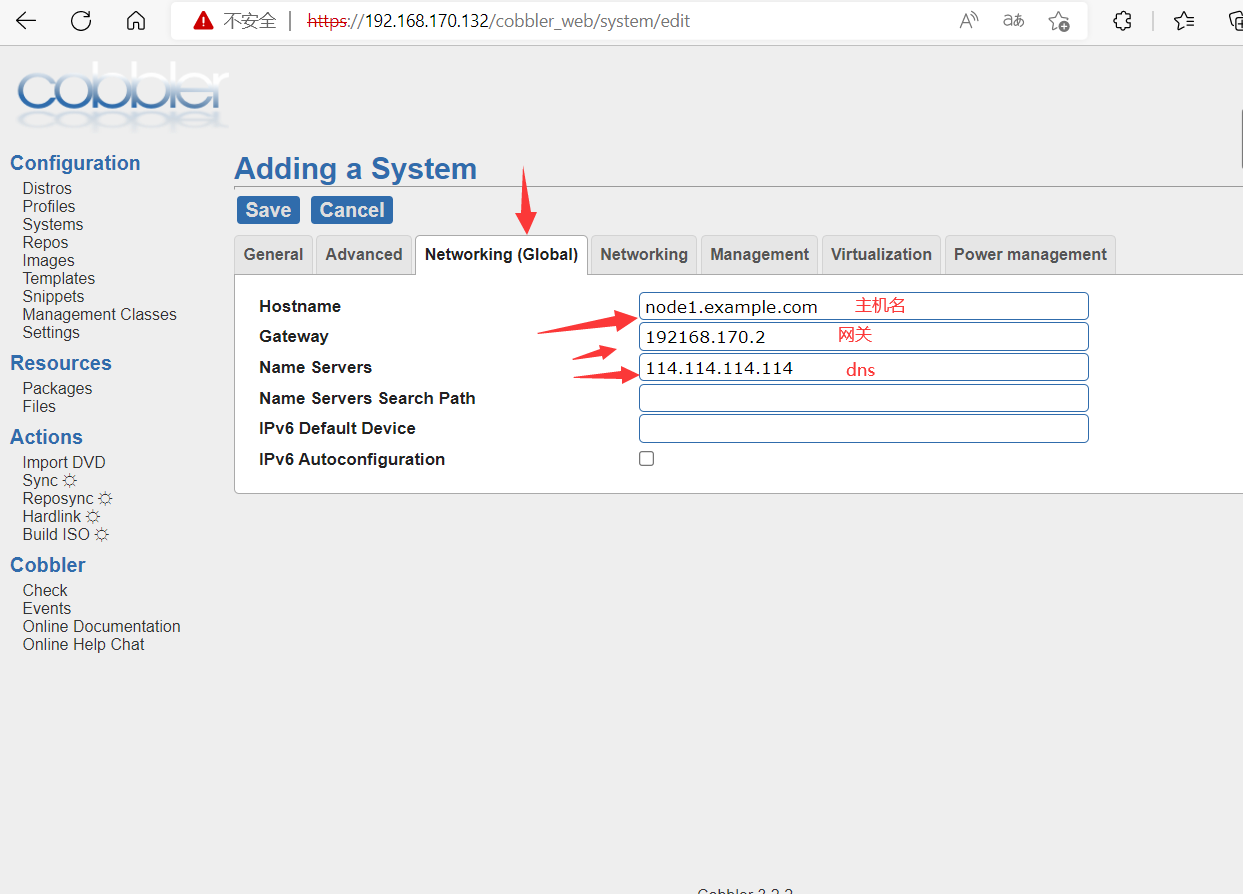Open Snippets in the sidebar

click(x=53, y=297)
